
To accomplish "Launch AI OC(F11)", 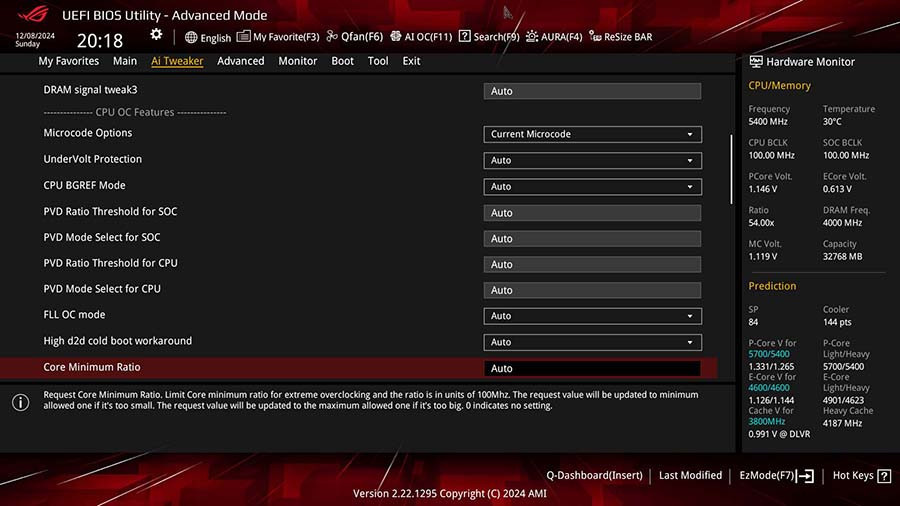I will (x=421, y=37).
